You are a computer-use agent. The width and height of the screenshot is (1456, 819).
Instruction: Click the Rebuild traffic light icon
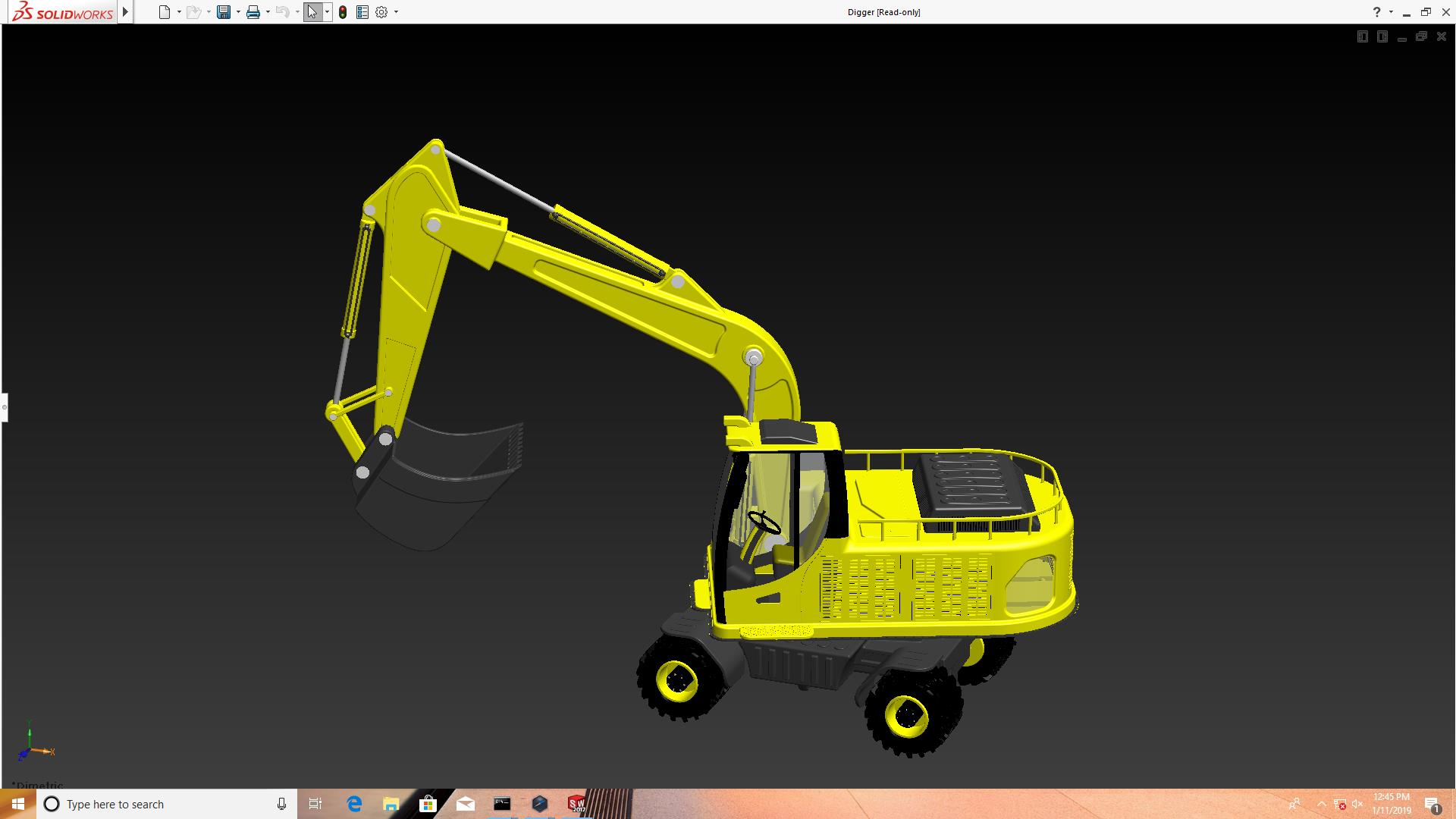pos(343,12)
